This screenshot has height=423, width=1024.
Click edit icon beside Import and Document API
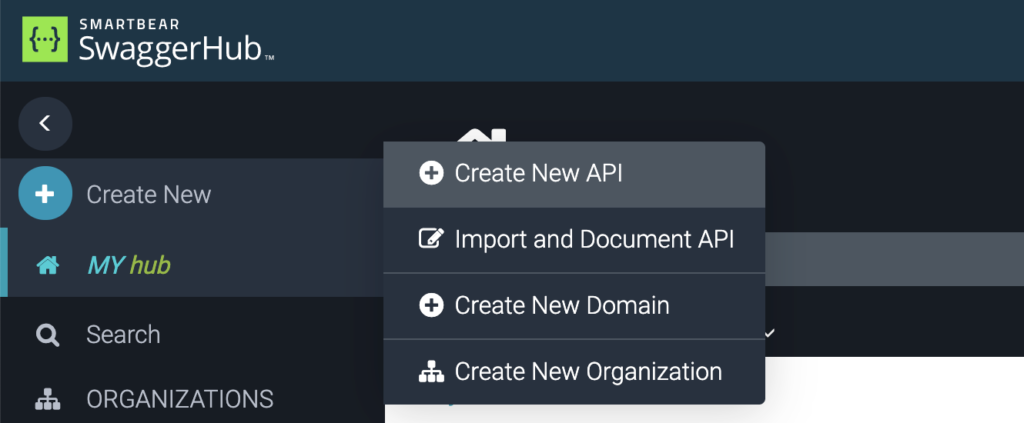(x=431, y=239)
